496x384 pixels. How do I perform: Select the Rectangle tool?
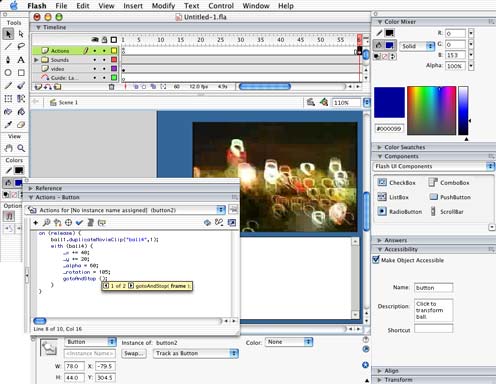point(21,72)
